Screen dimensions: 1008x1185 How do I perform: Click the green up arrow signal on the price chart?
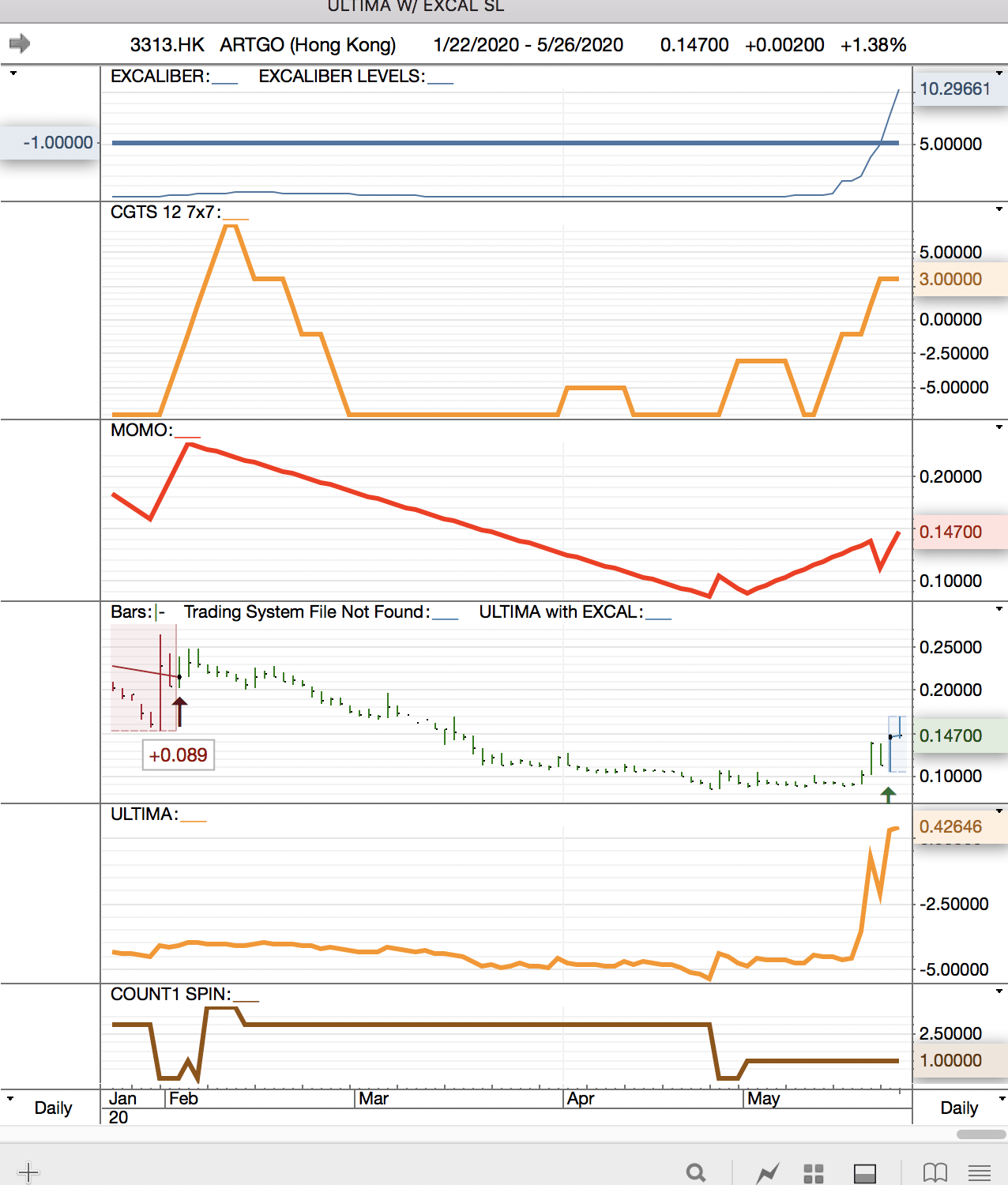coord(888,794)
